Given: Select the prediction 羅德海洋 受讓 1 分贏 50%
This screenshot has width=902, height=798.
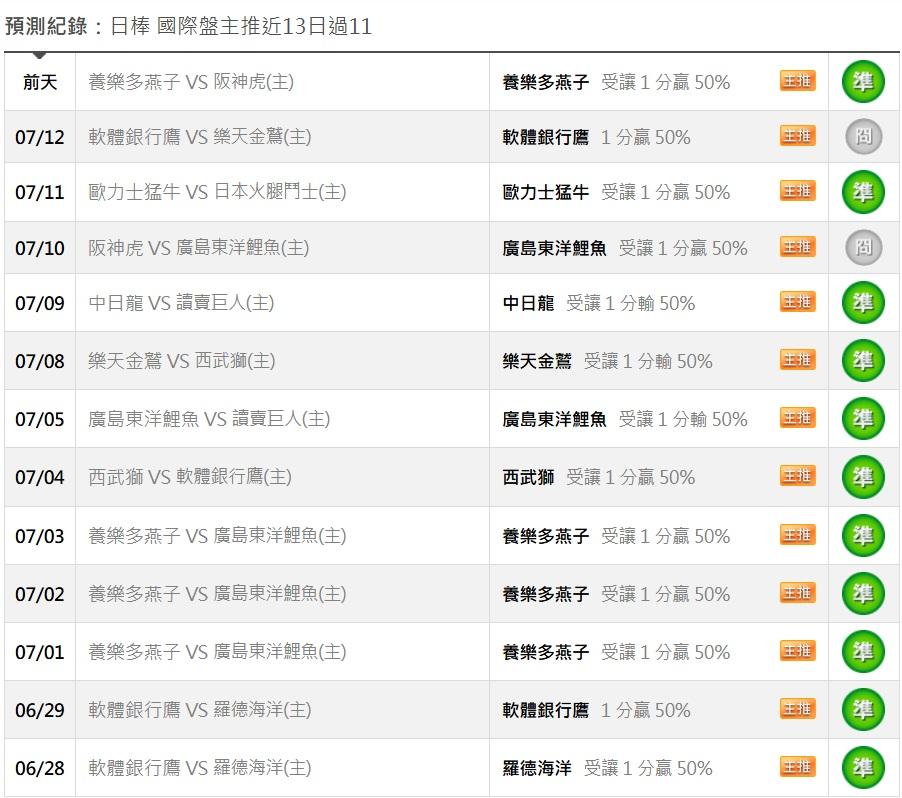Looking at the screenshot, I should (x=607, y=769).
